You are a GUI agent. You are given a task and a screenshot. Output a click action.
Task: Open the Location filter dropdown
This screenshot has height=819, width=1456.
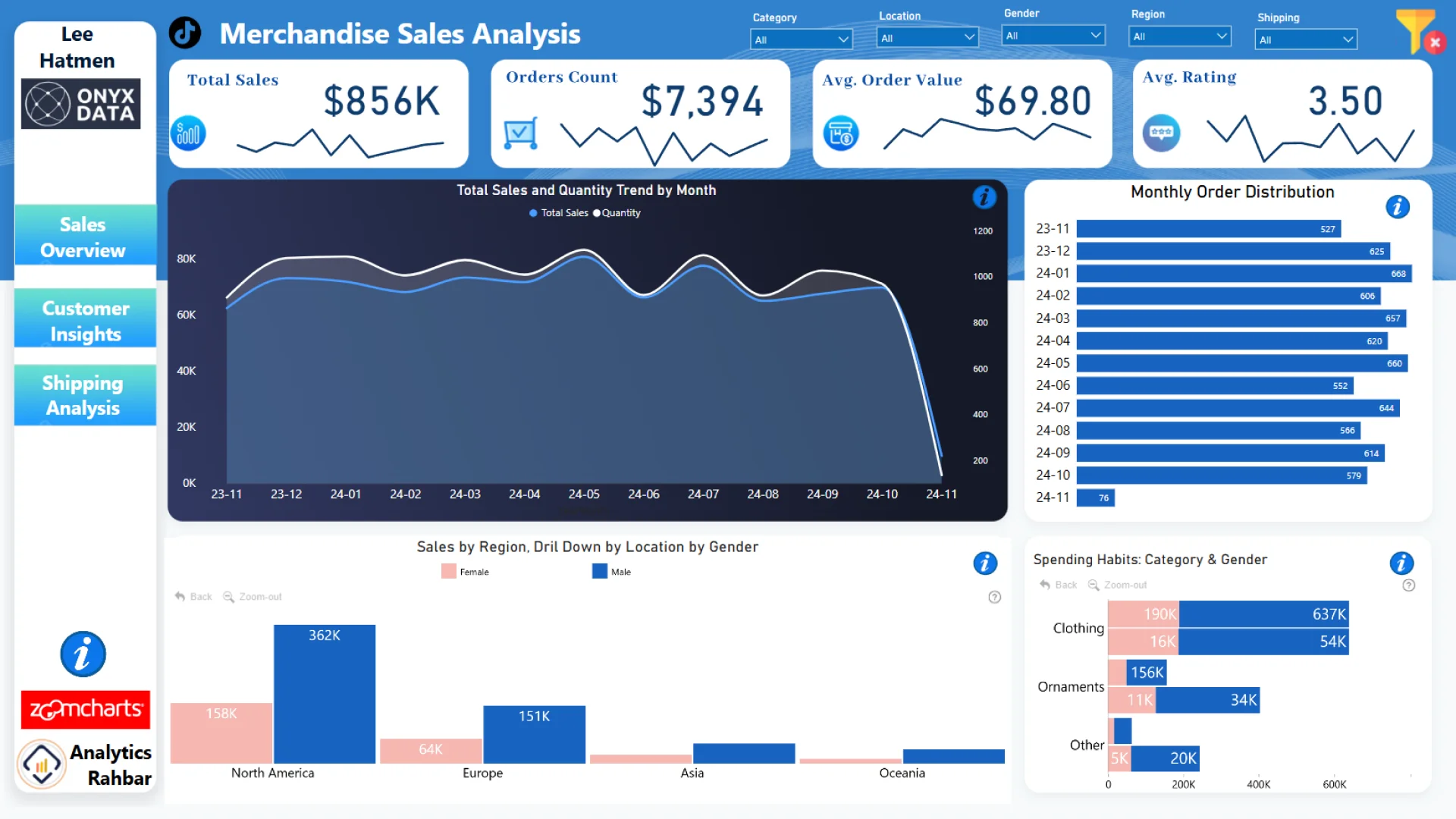pos(927,37)
